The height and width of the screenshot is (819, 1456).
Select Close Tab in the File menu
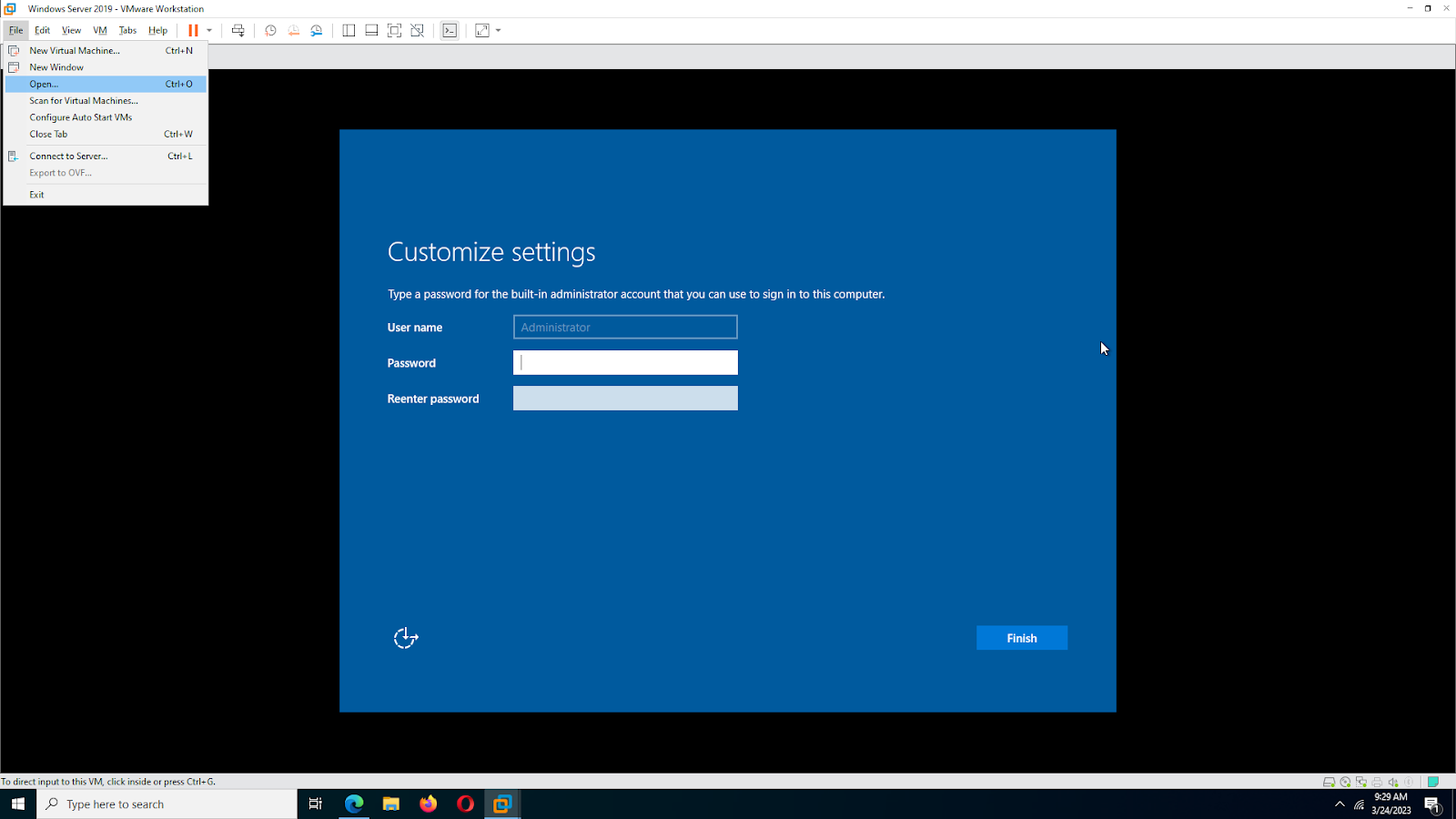(x=106, y=134)
